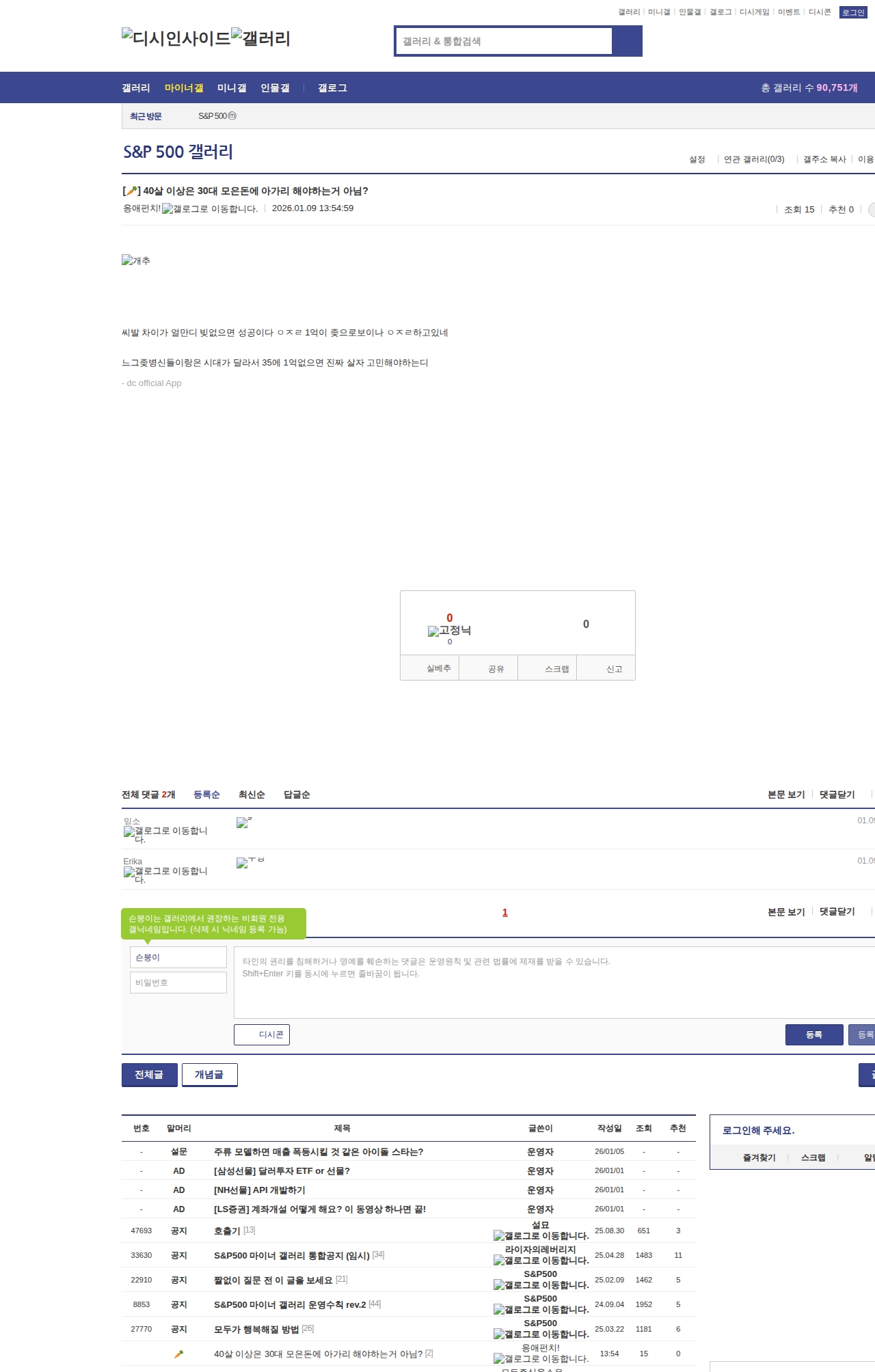Screen dimensions: 875x1372
Task: Open 즐겨찾기 in the login sidebar
Action: 759,1157
